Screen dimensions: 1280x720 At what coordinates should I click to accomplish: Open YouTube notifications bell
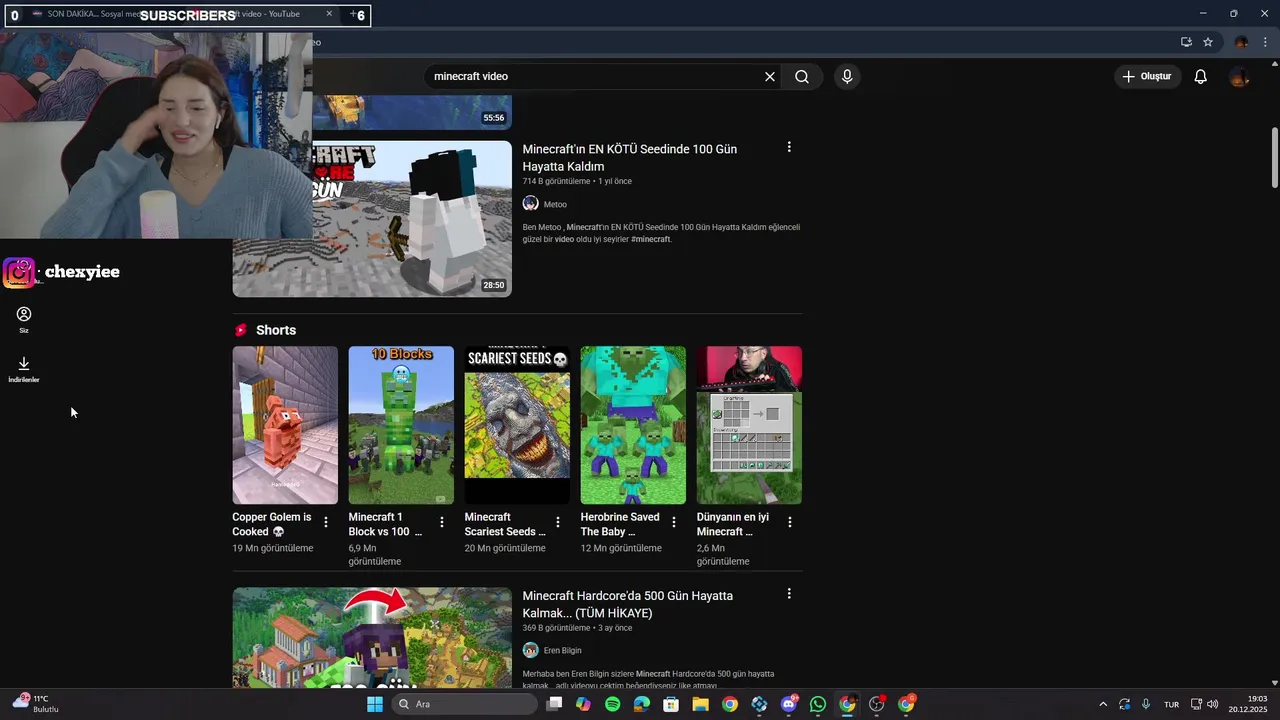1201,77
